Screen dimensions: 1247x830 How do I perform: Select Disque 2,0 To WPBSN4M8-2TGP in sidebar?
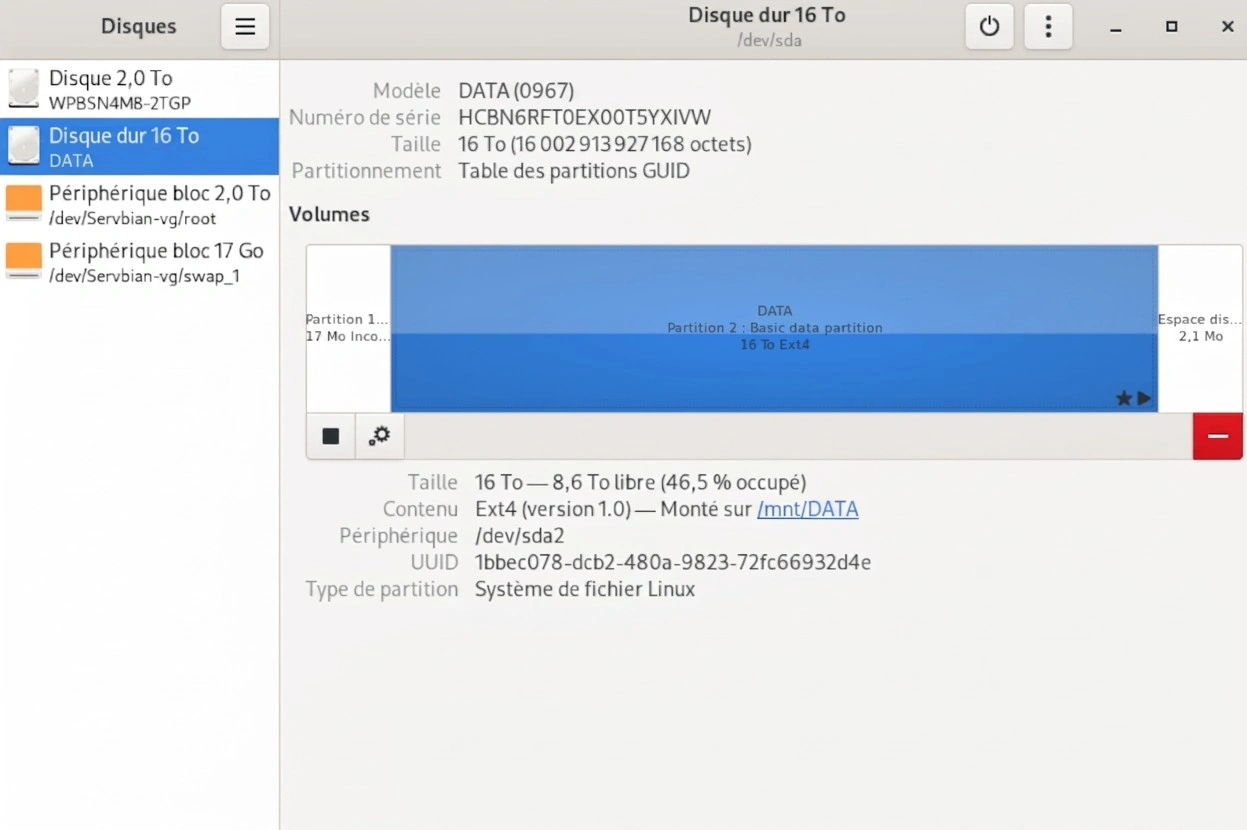(139, 89)
